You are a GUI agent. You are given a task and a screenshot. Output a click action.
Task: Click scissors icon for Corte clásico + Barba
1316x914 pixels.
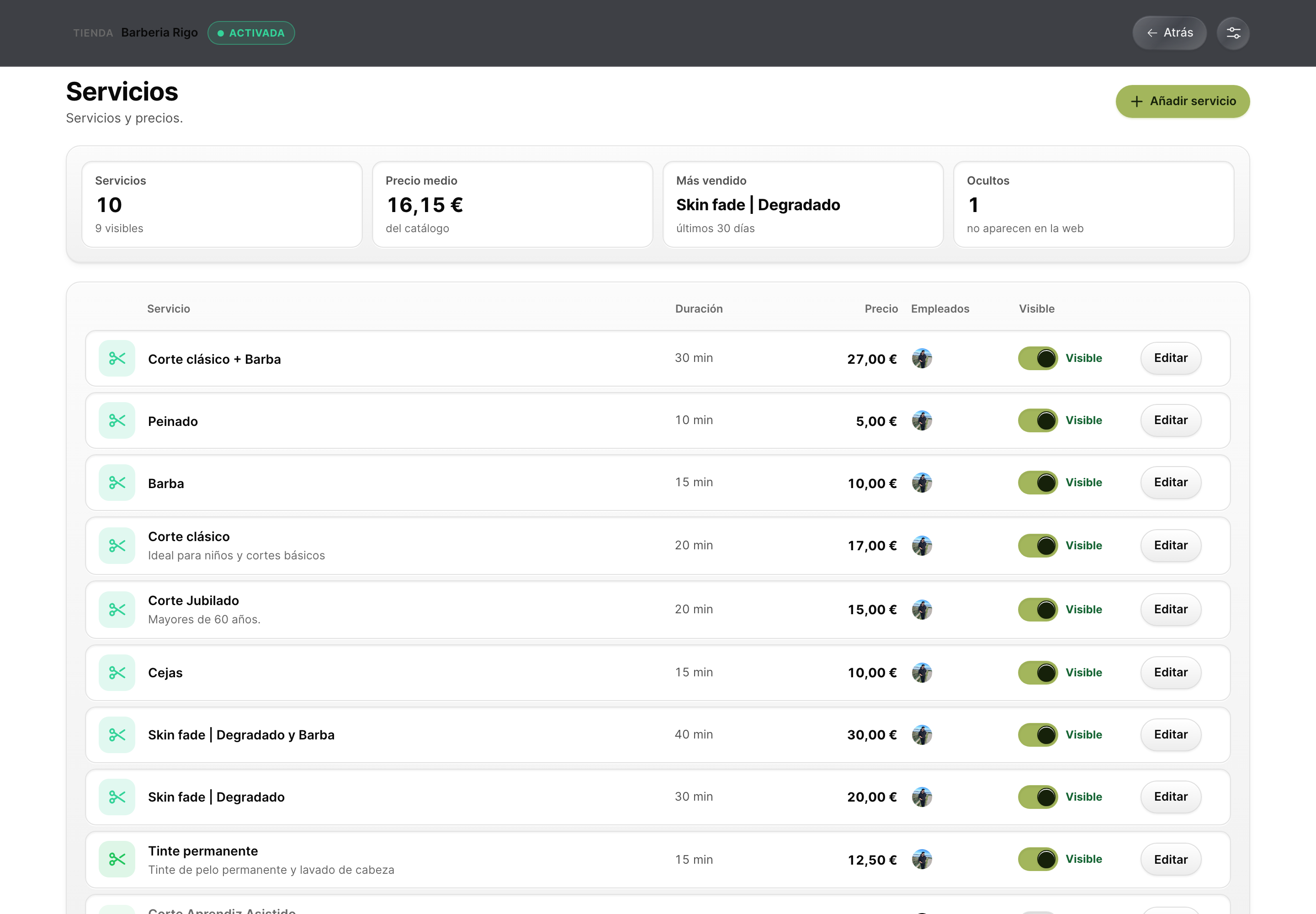(x=117, y=358)
